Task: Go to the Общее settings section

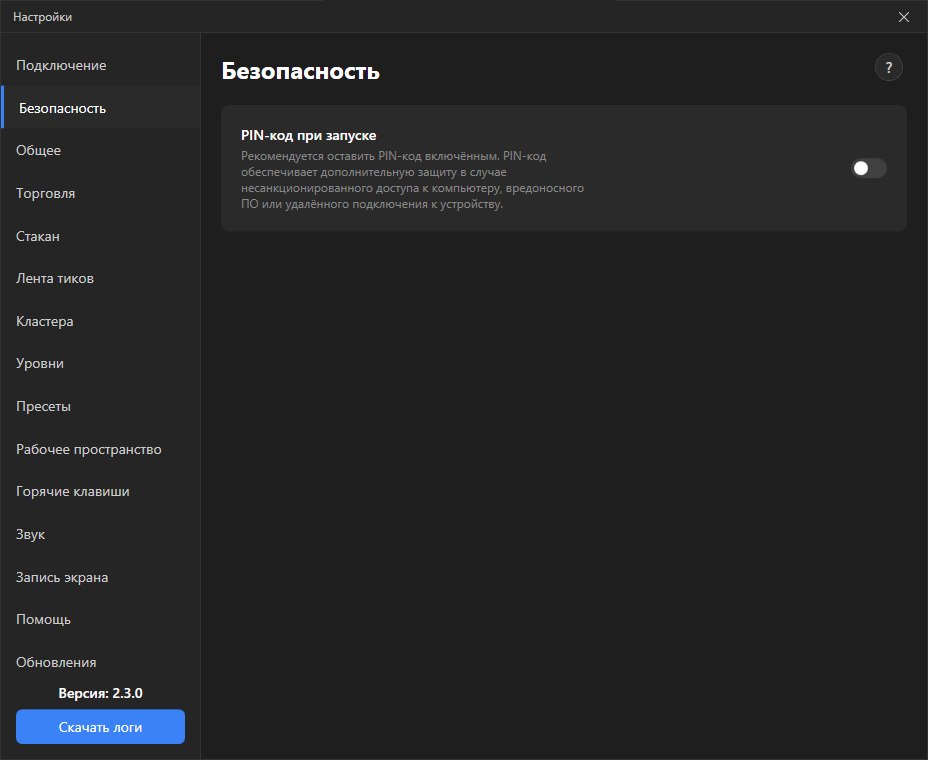Action: (x=101, y=150)
